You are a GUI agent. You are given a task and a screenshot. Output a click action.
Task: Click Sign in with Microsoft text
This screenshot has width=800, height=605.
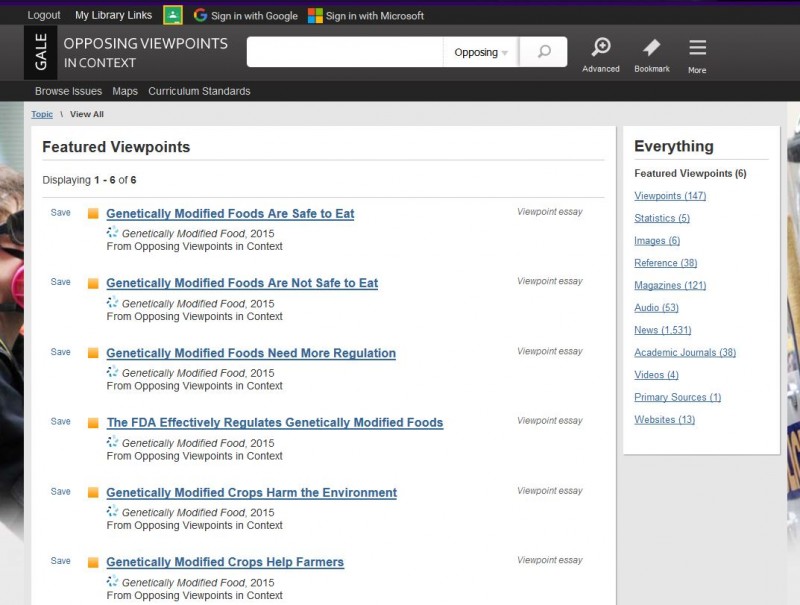tap(374, 16)
